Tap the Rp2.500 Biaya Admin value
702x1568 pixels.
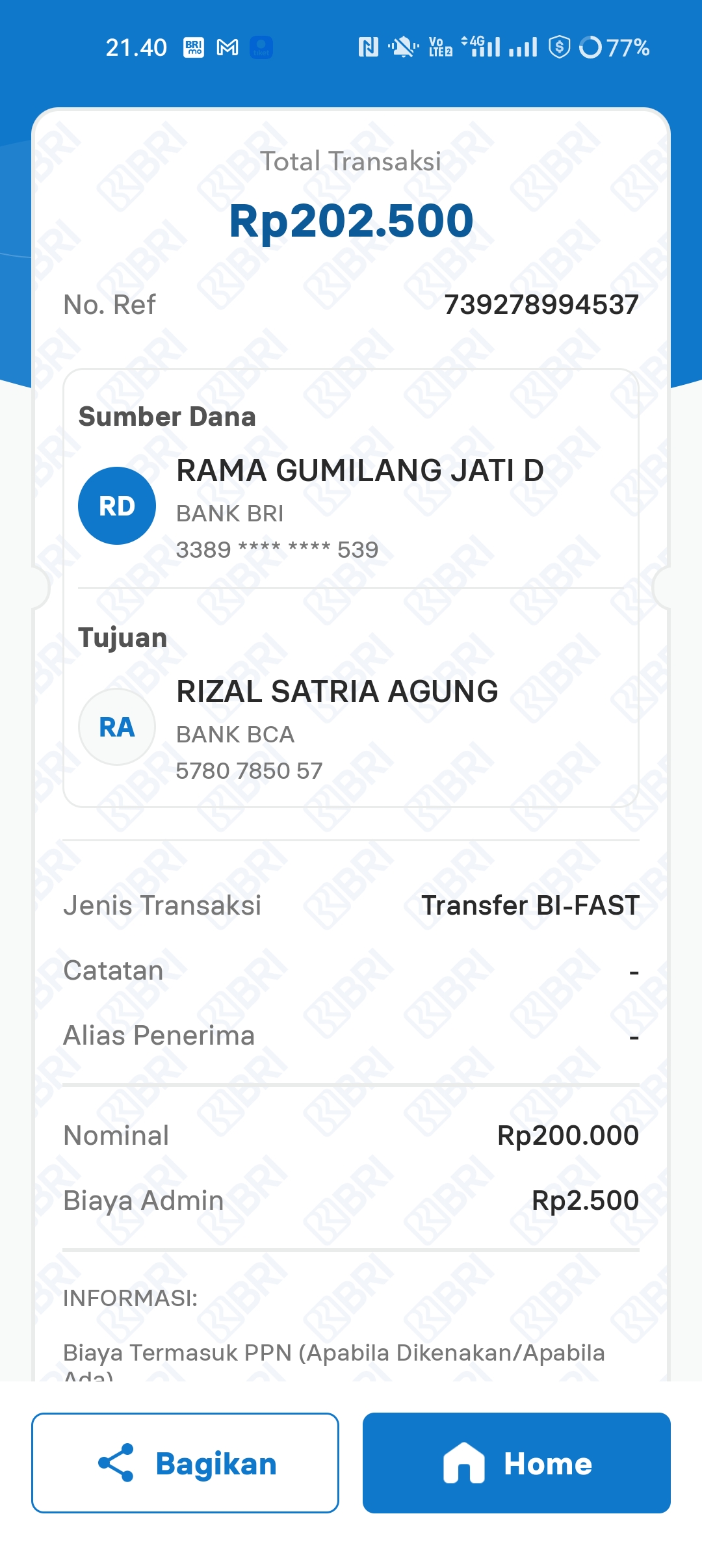click(585, 1201)
